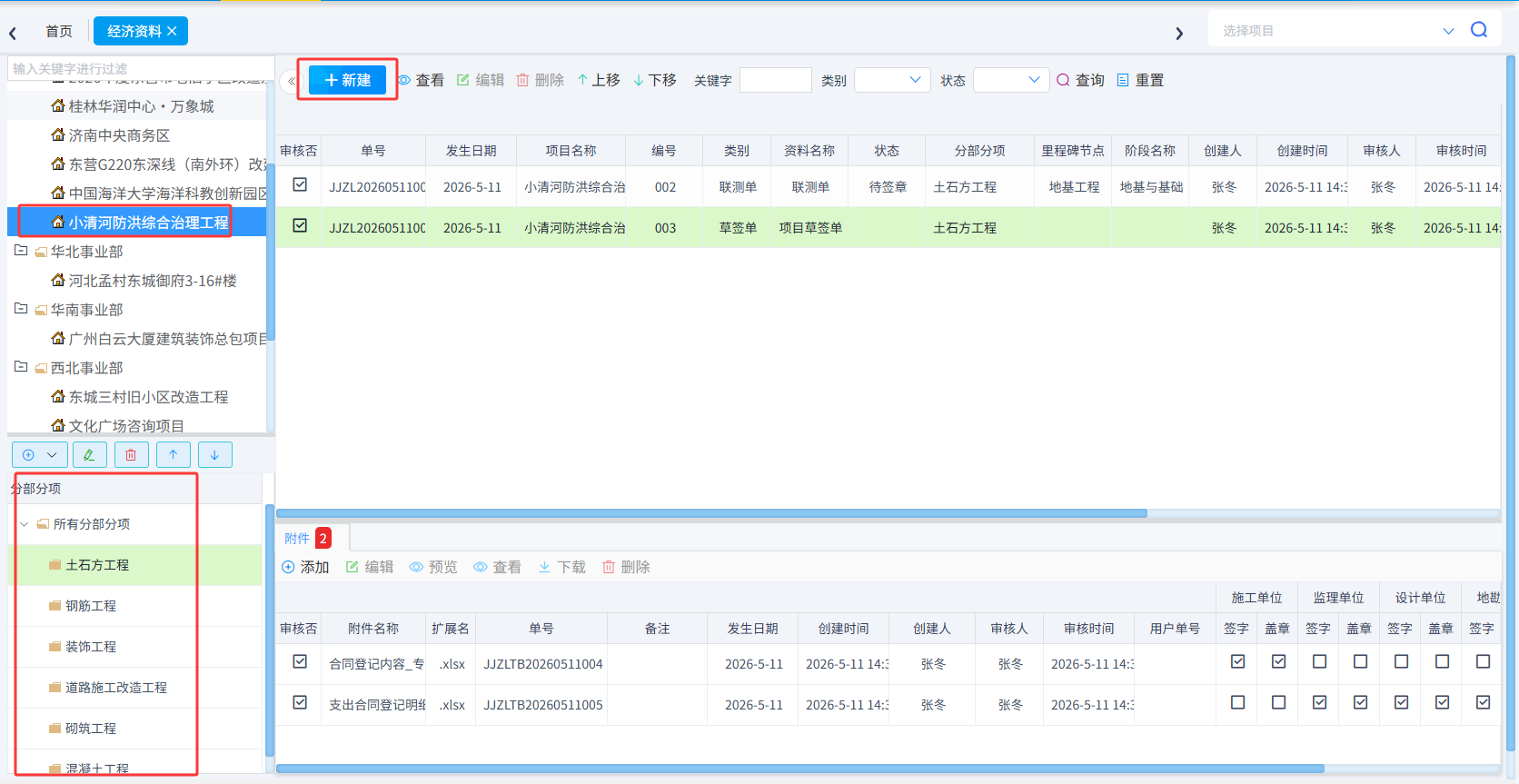Select the 附件 tab
The height and width of the screenshot is (784, 1519).
pos(307,539)
